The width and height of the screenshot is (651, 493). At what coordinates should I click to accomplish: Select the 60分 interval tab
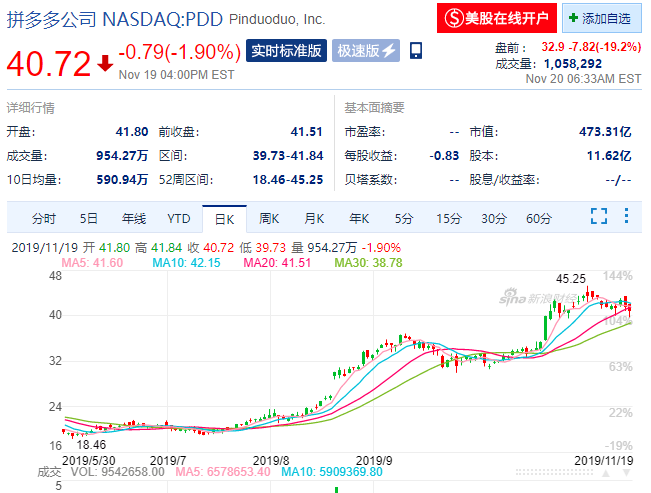click(538, 218)
